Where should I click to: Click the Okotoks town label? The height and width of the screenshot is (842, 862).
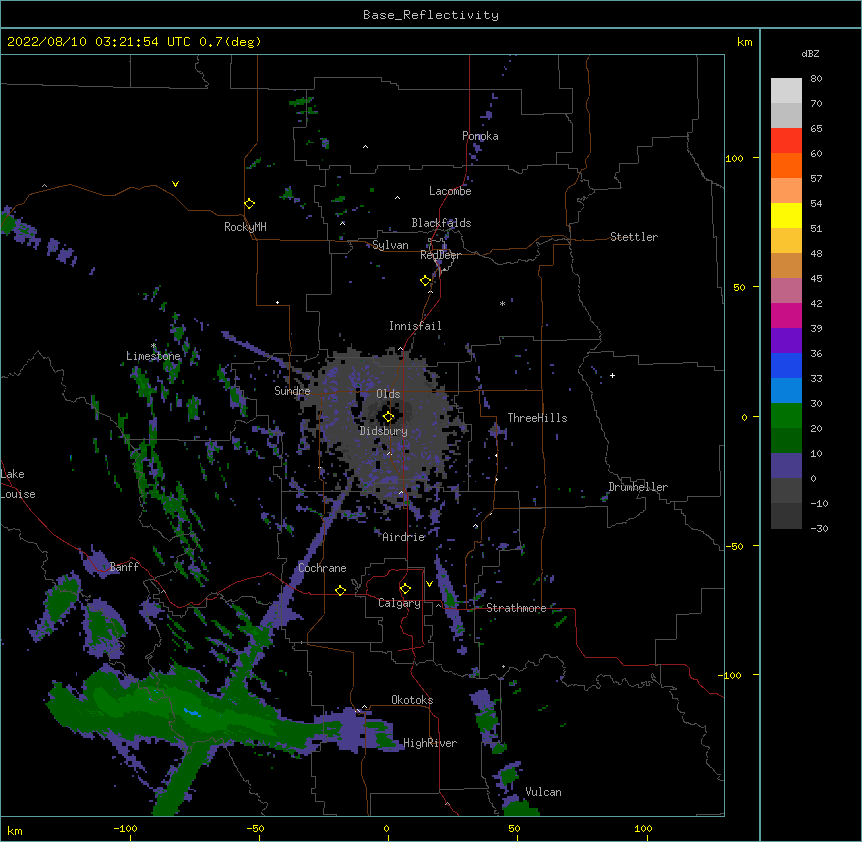click(412, 700)
